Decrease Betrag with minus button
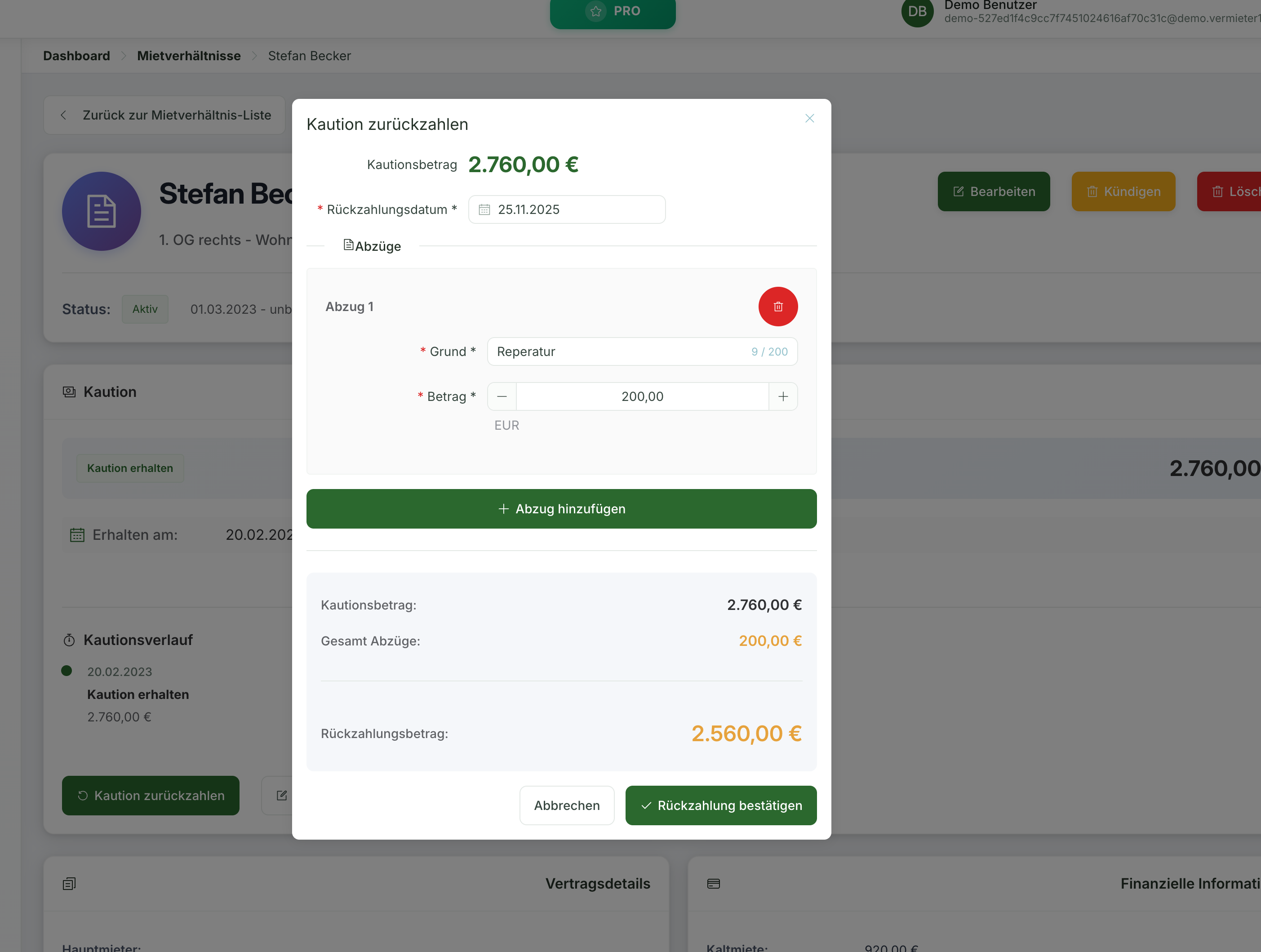The image size is (1261, 952). (x=502, y=396)
